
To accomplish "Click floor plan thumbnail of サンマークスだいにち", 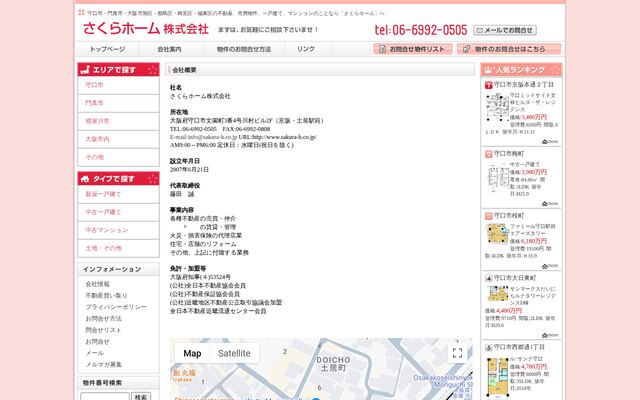I will tap(498, 293).
